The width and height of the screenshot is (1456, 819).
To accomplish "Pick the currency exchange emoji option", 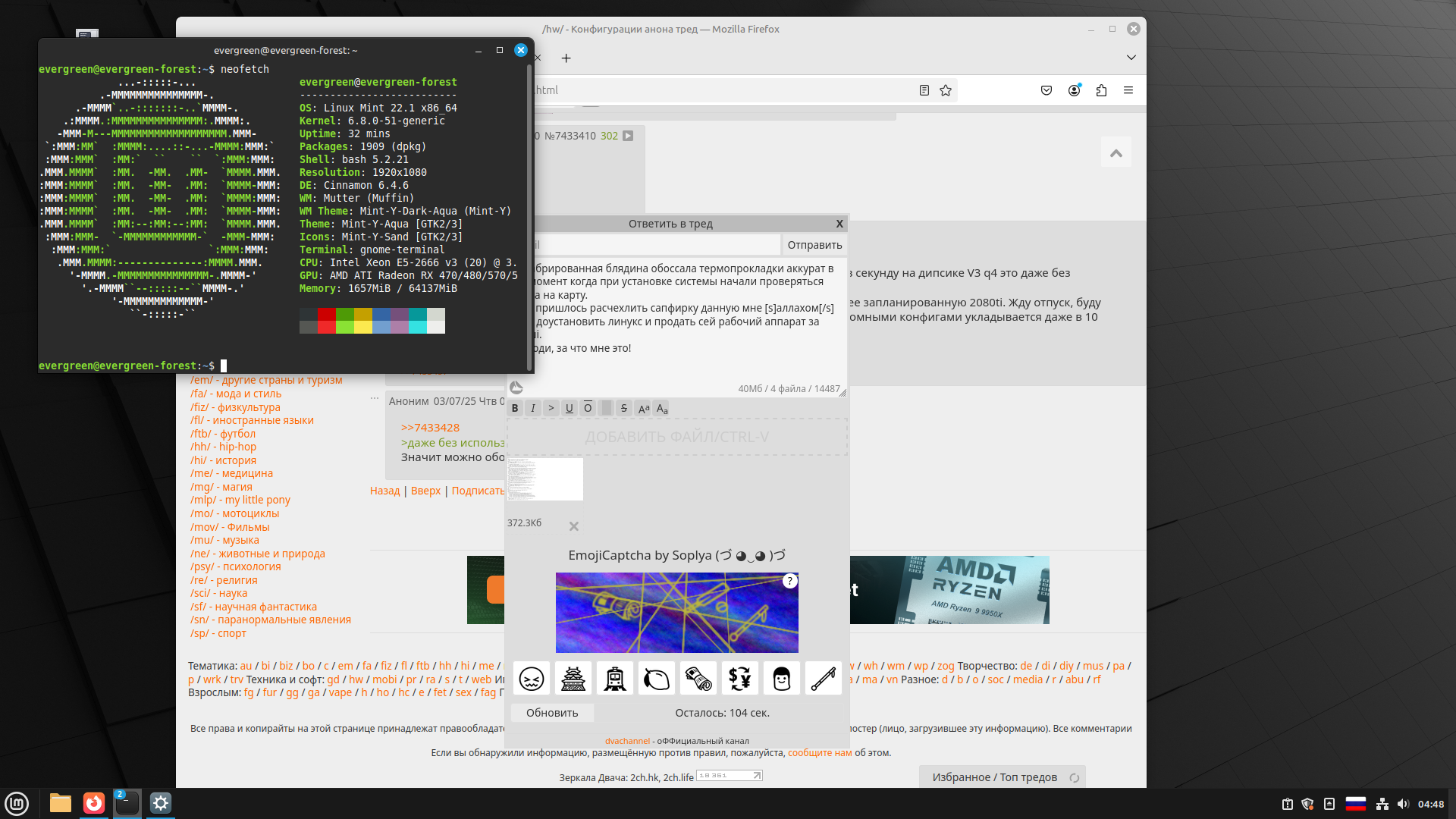I will pyautogui.click(x=739, y=678).
